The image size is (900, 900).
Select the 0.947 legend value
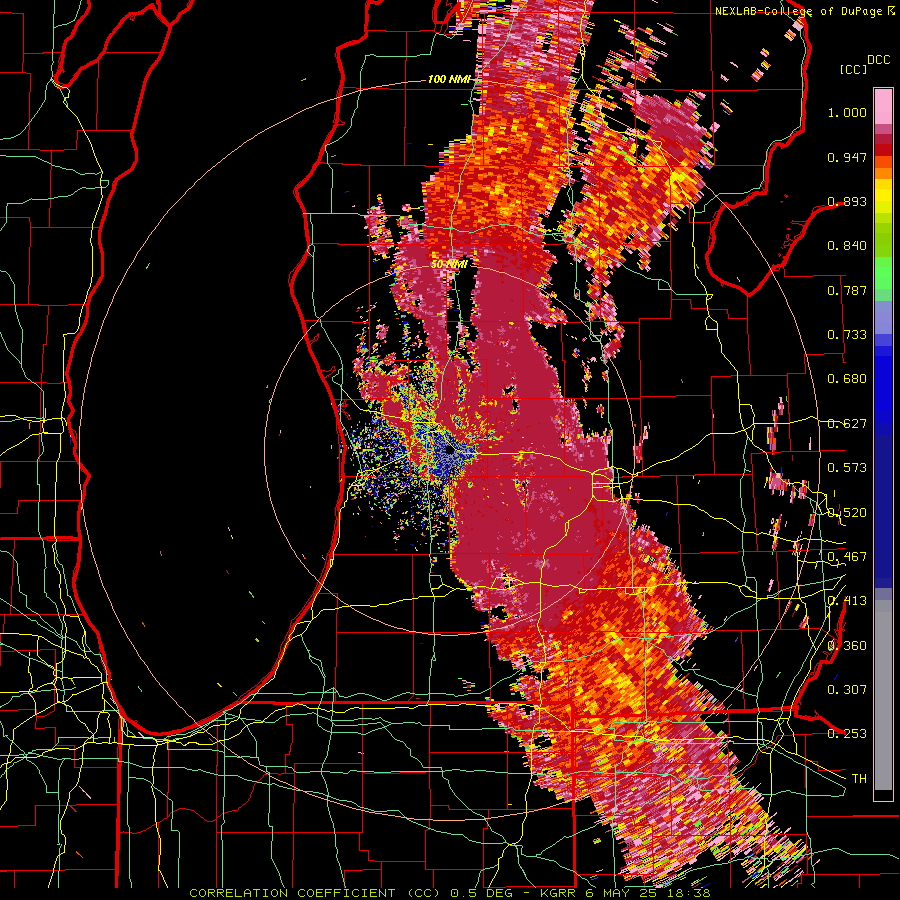847,157
